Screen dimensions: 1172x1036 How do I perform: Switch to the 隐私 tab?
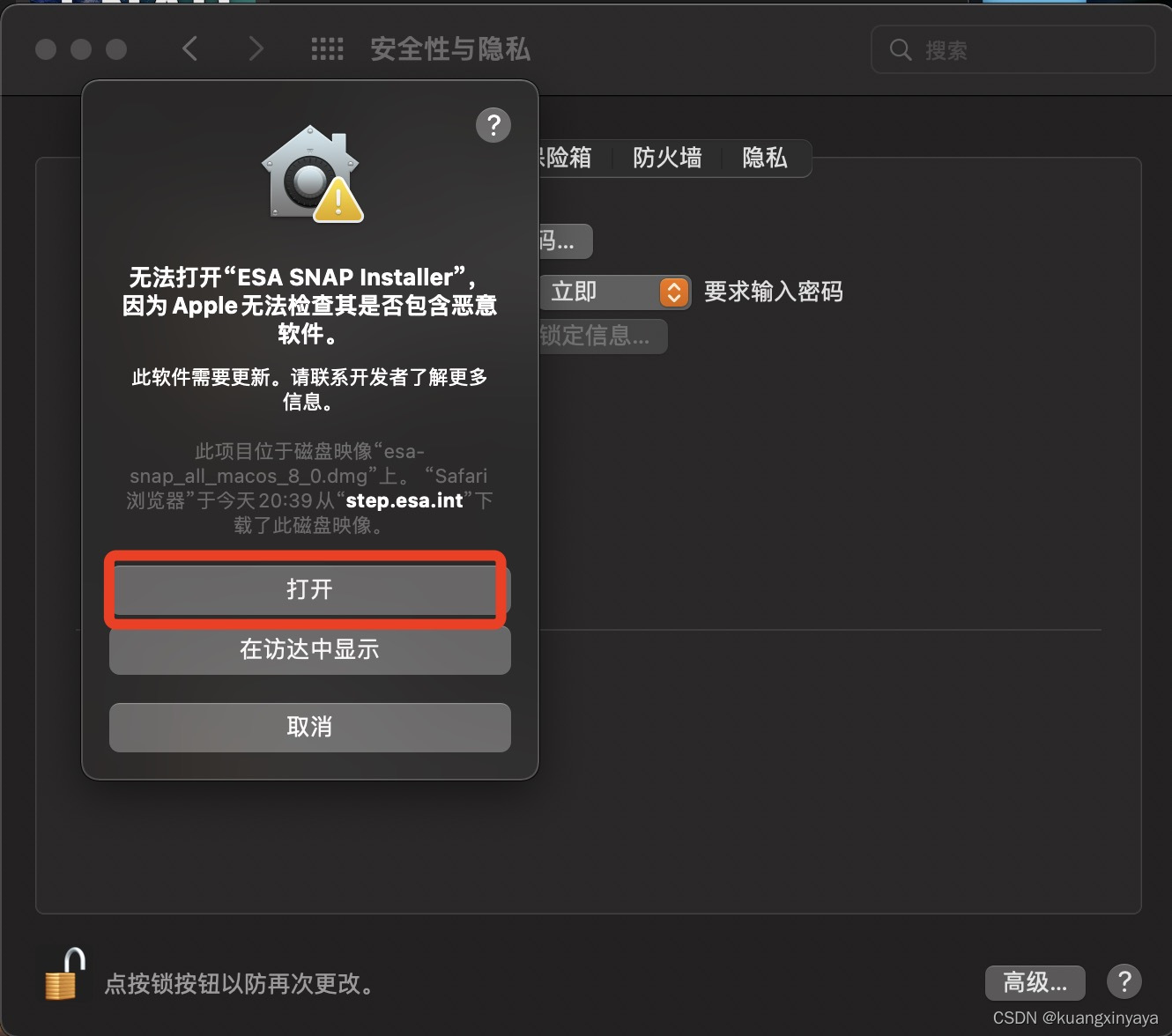tap(764, 158)
